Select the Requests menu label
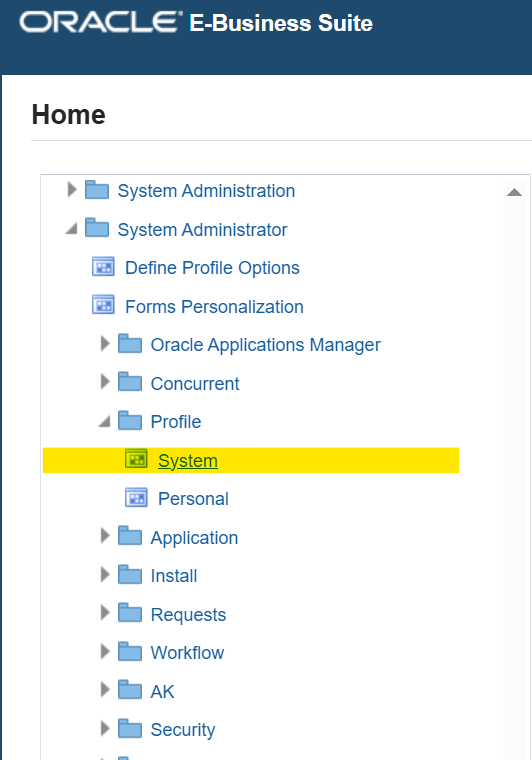This screenshot has height=760, width=532. tap(188, 615)
